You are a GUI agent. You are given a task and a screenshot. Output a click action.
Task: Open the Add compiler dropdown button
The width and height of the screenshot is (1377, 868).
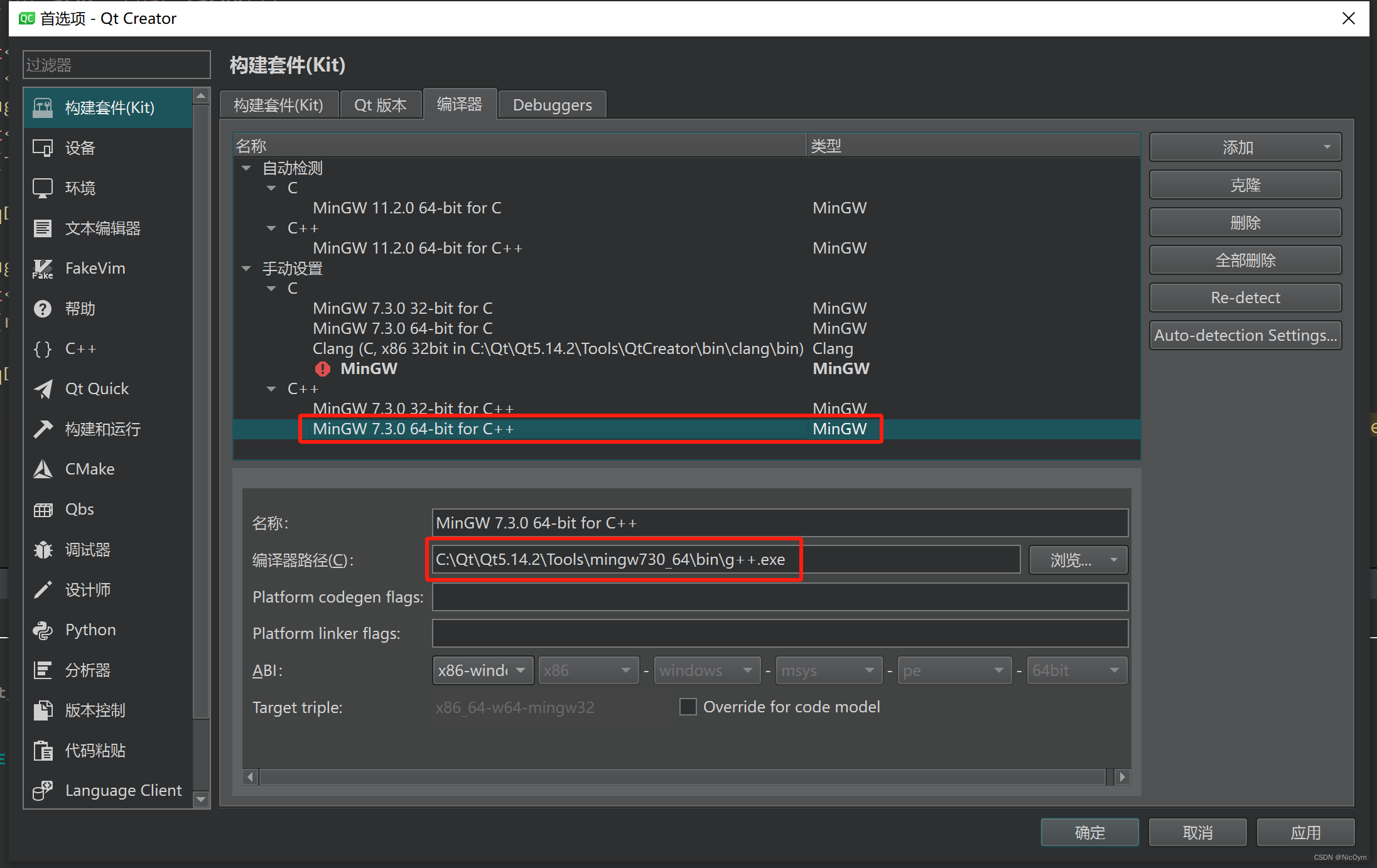1245,147
